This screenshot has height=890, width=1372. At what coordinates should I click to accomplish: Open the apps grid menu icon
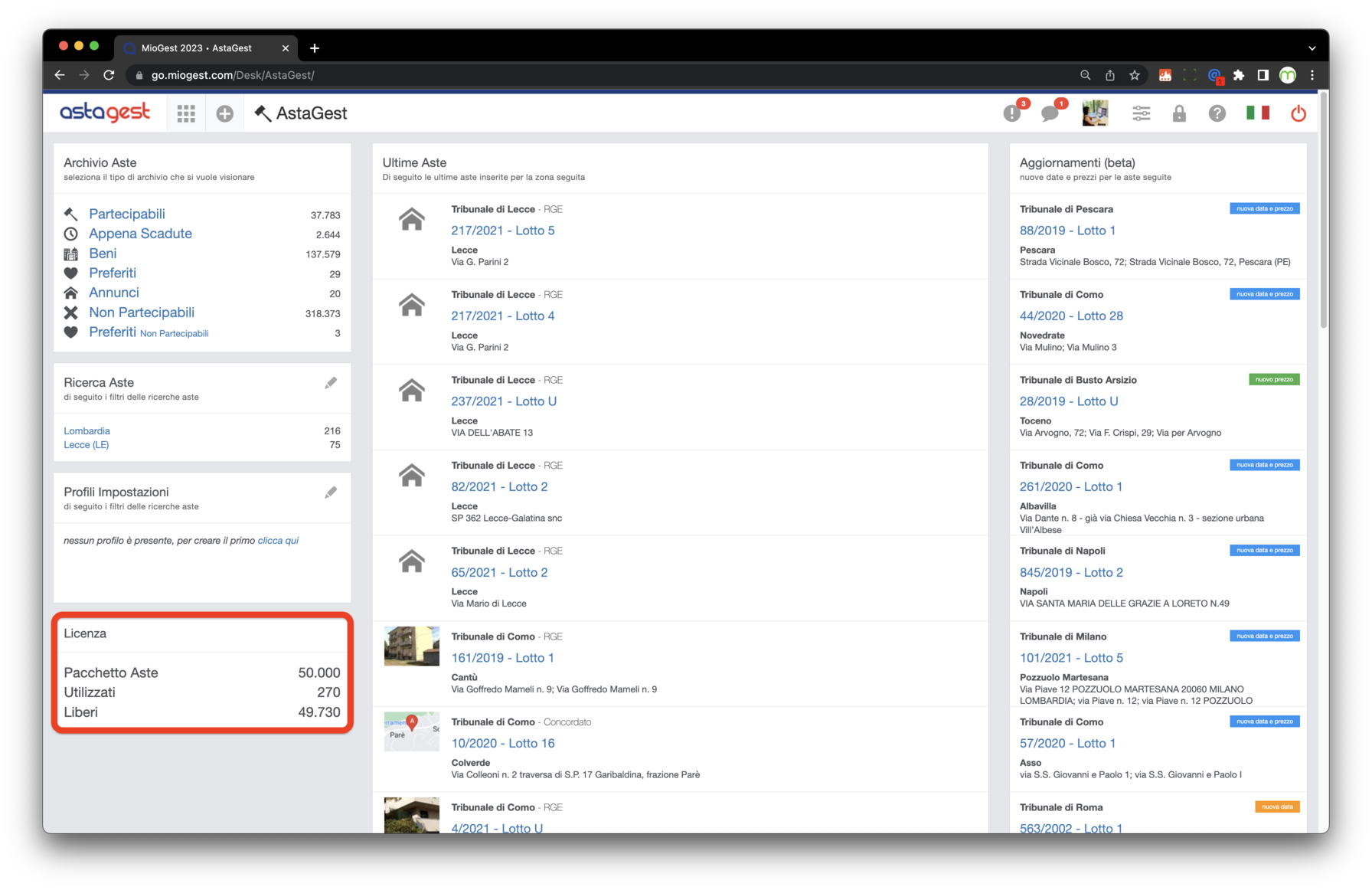[186, 113]
